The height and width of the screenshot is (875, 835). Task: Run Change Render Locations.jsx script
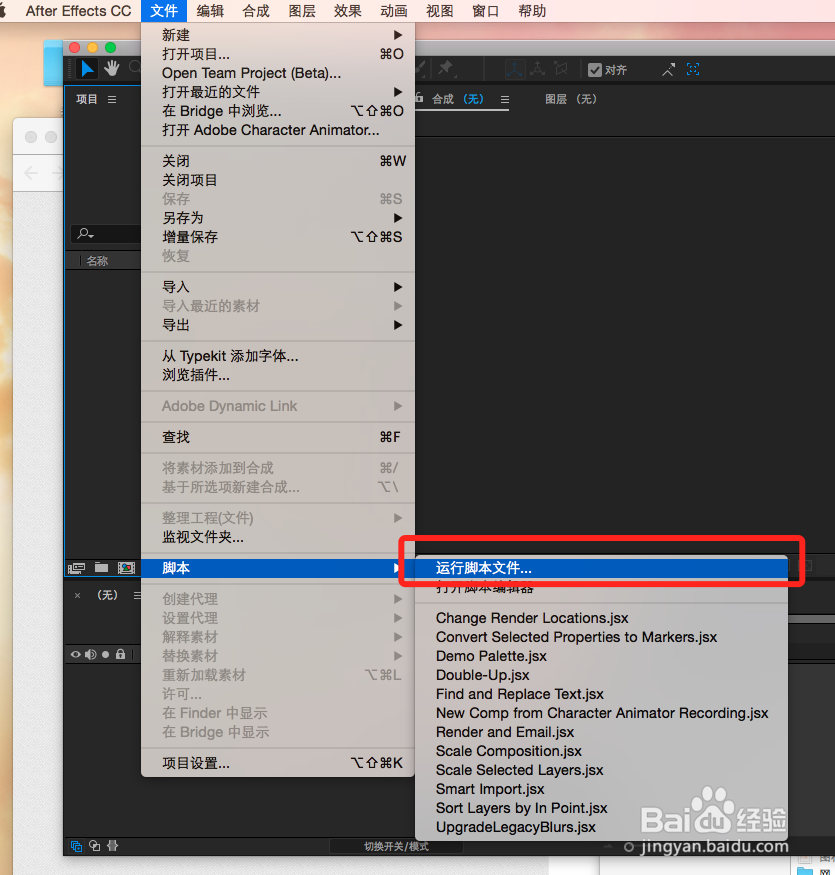click(602, 618)
